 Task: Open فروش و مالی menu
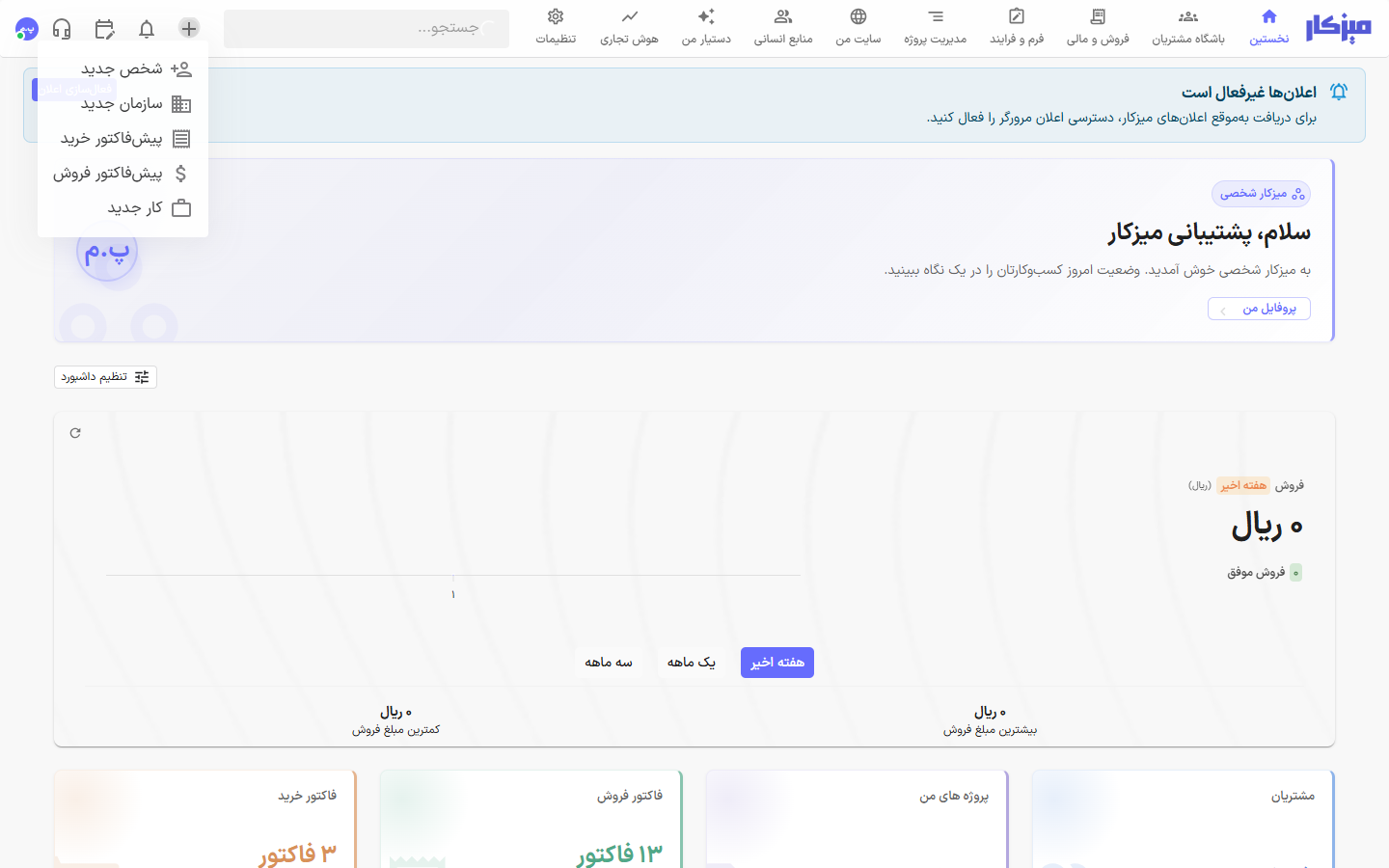[1098, 28]
